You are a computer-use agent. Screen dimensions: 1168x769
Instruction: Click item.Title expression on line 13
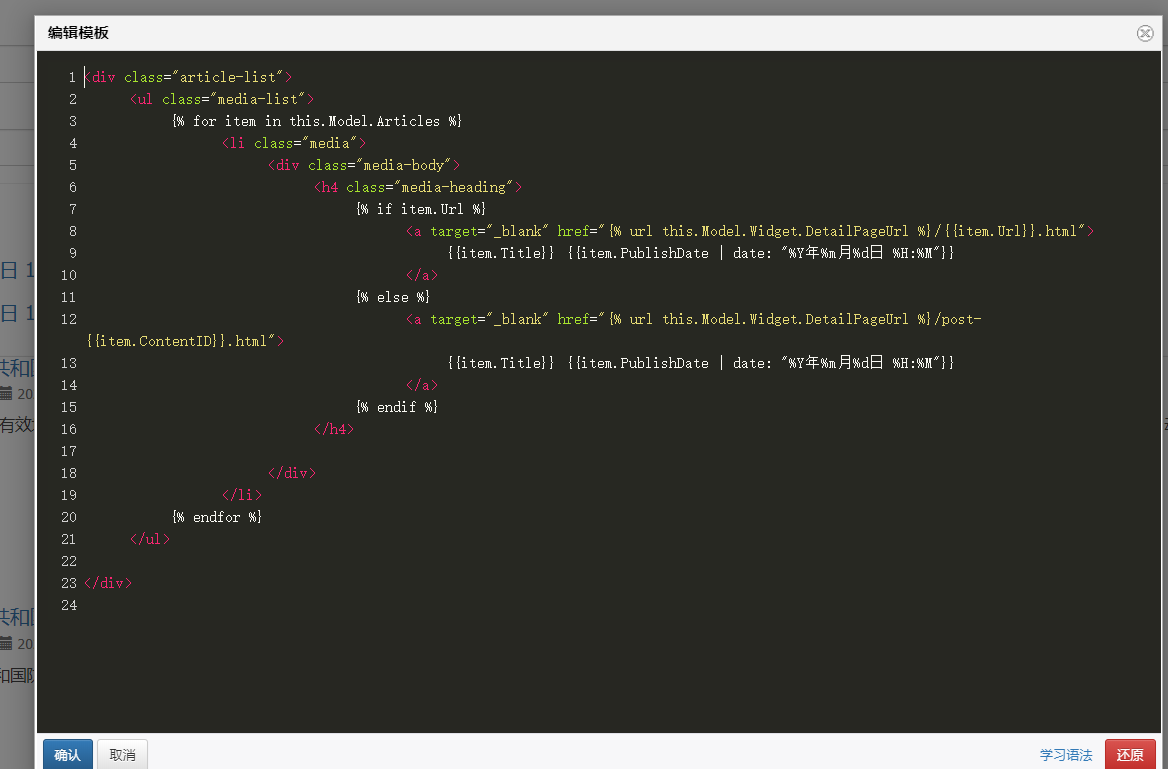(x=501, y=363)
